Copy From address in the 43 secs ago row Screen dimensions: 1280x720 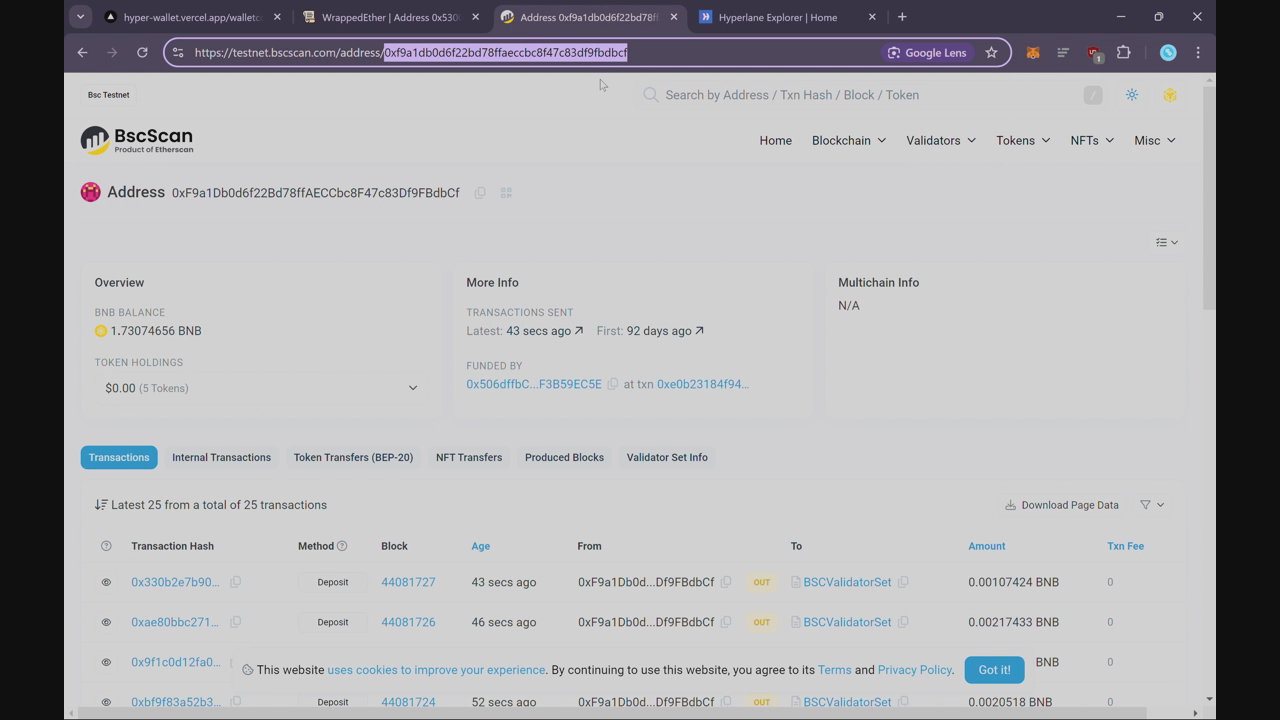click(726, 582)
